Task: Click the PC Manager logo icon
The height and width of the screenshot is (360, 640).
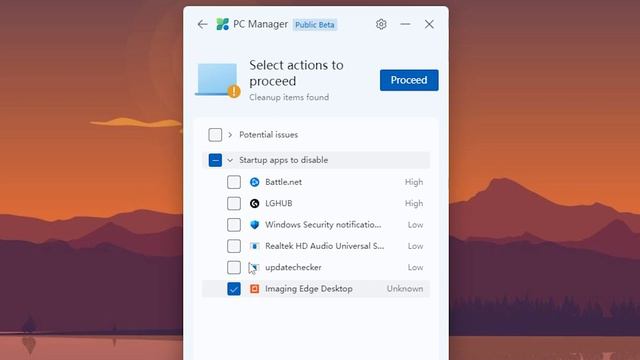Action: click(x=222, y=24)
